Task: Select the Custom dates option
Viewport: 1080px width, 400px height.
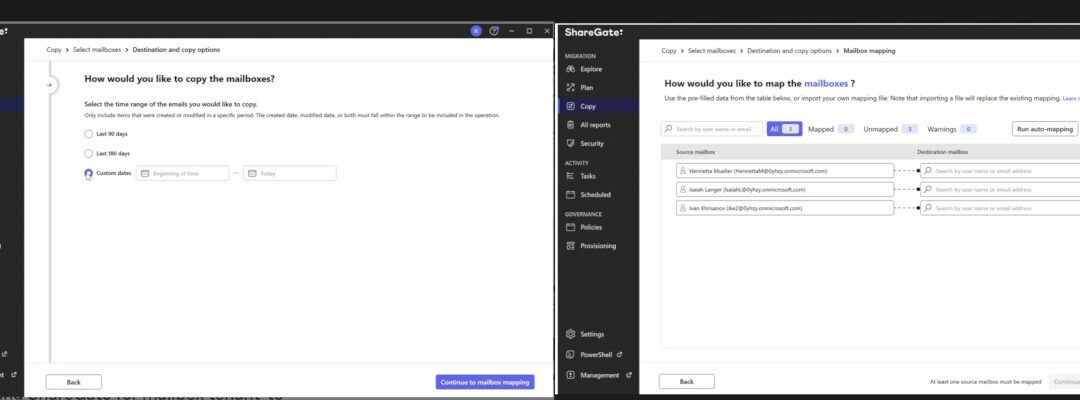Action: 88,173
